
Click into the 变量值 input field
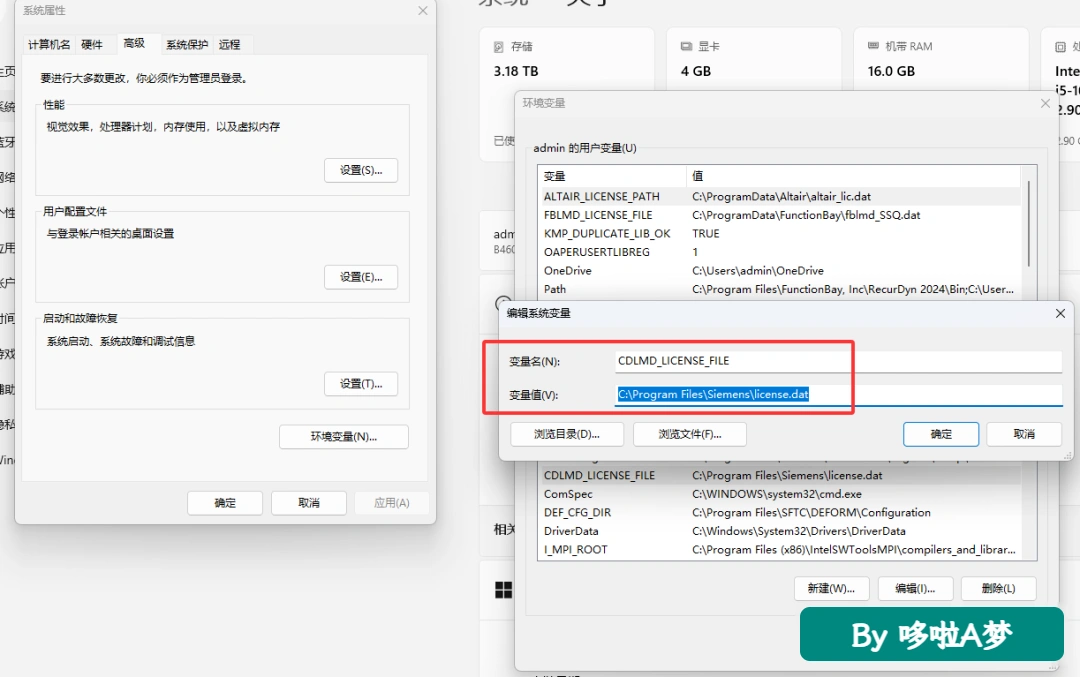click(x=838, y=395)
